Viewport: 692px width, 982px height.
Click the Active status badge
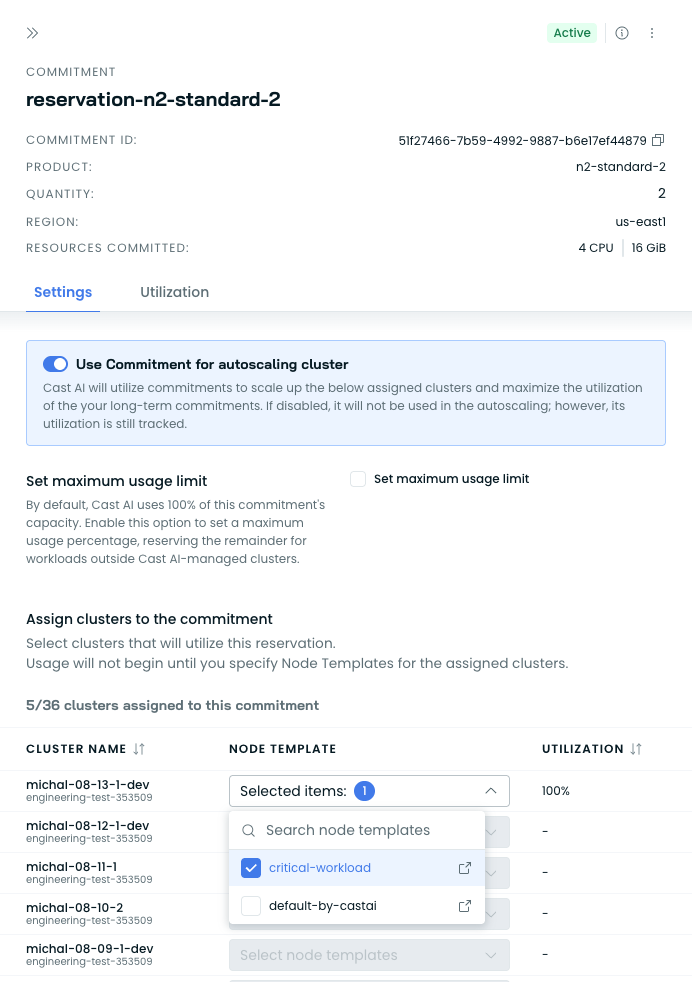tap(572, 33)
